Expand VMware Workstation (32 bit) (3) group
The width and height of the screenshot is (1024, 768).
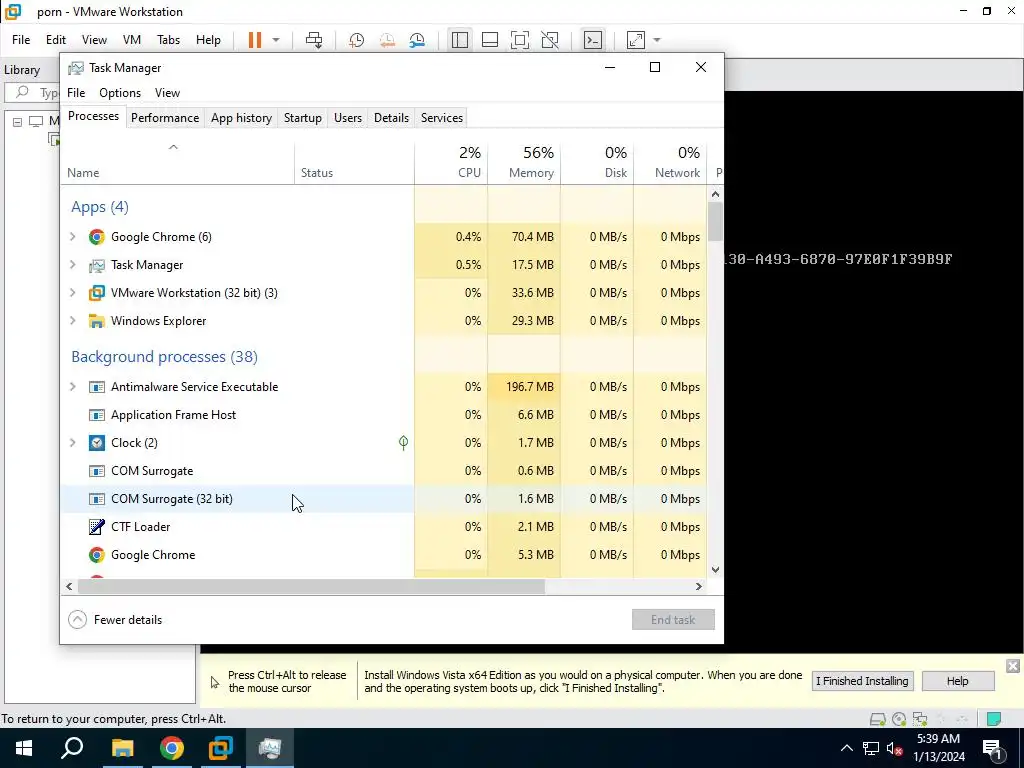72,293
